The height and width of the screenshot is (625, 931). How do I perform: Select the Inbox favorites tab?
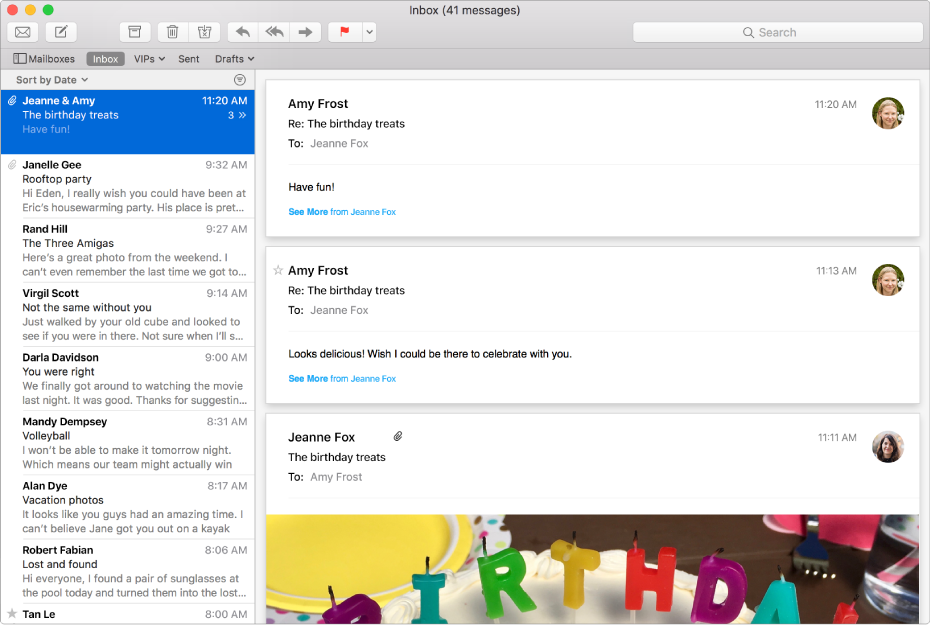click(x=105, y=59)
